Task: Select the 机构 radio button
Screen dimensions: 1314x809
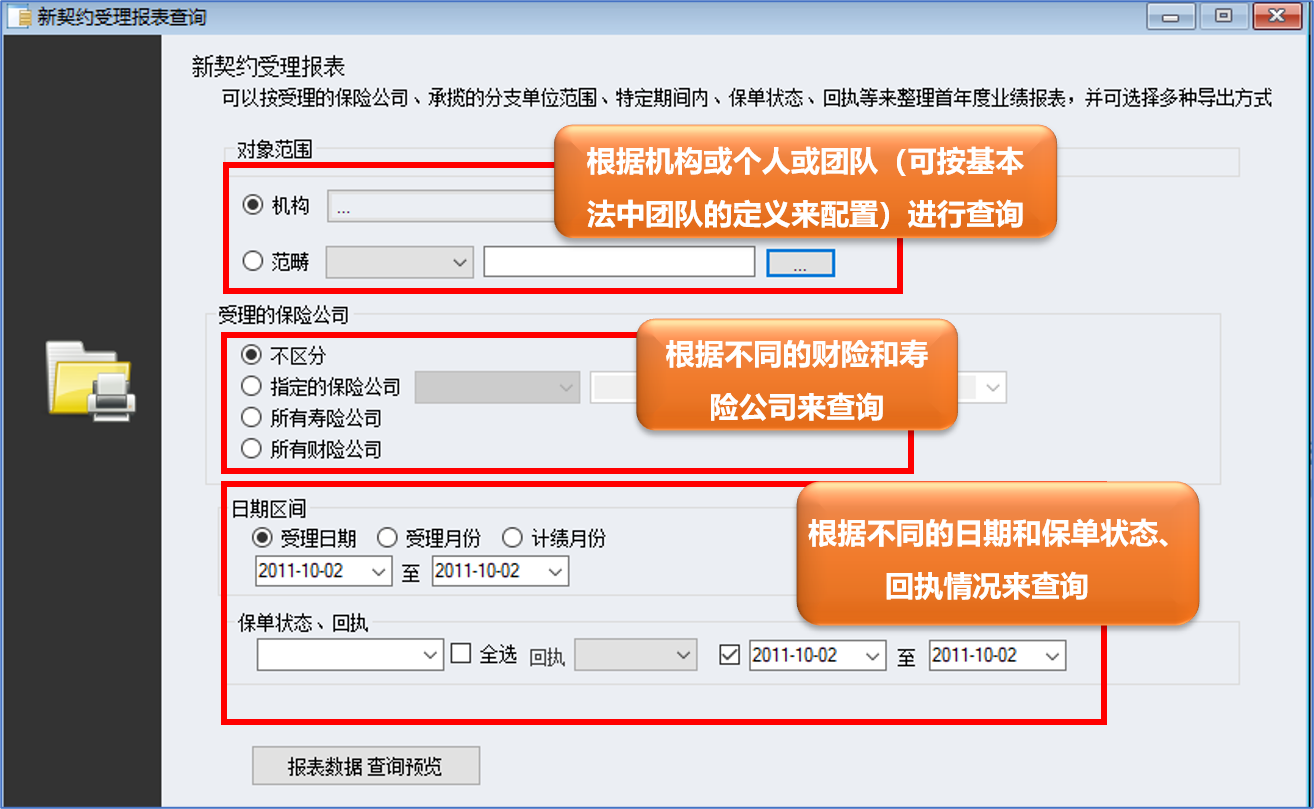Action: point(253,206)
